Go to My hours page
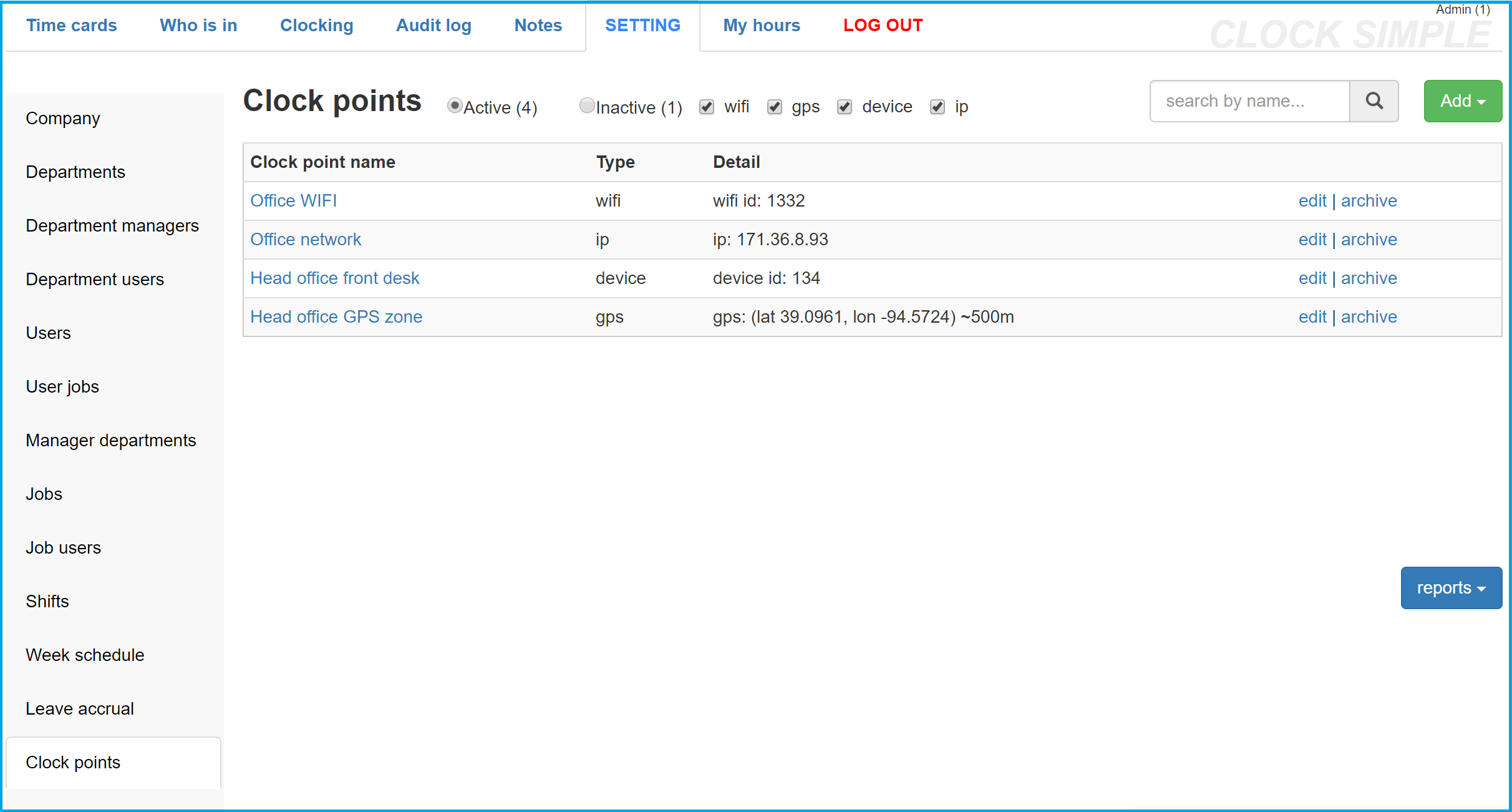1512x812 pixels. pos(762,26)
